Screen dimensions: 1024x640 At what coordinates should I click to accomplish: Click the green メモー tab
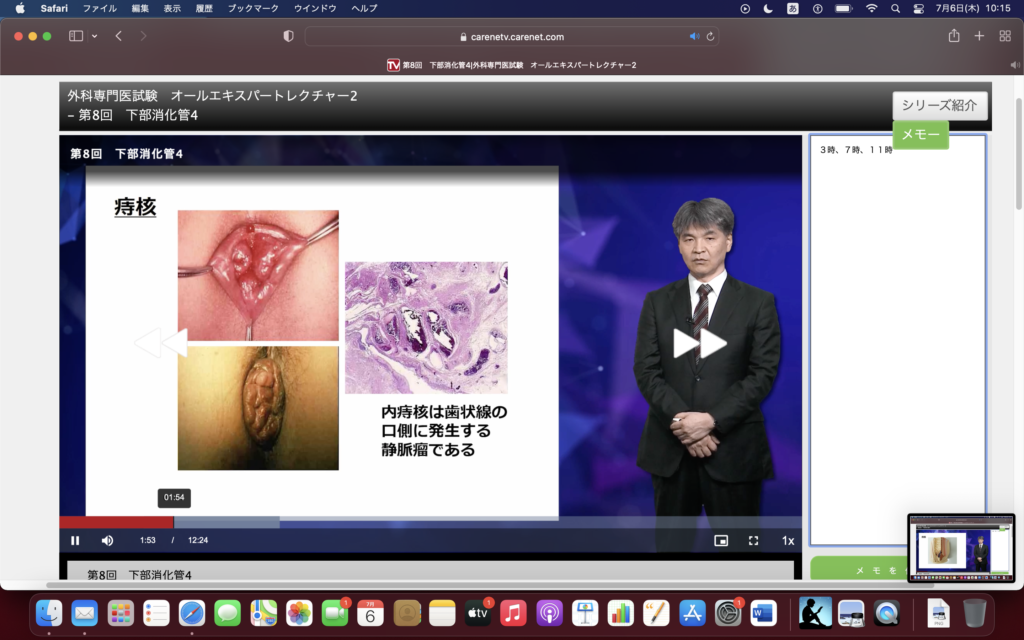920,135
